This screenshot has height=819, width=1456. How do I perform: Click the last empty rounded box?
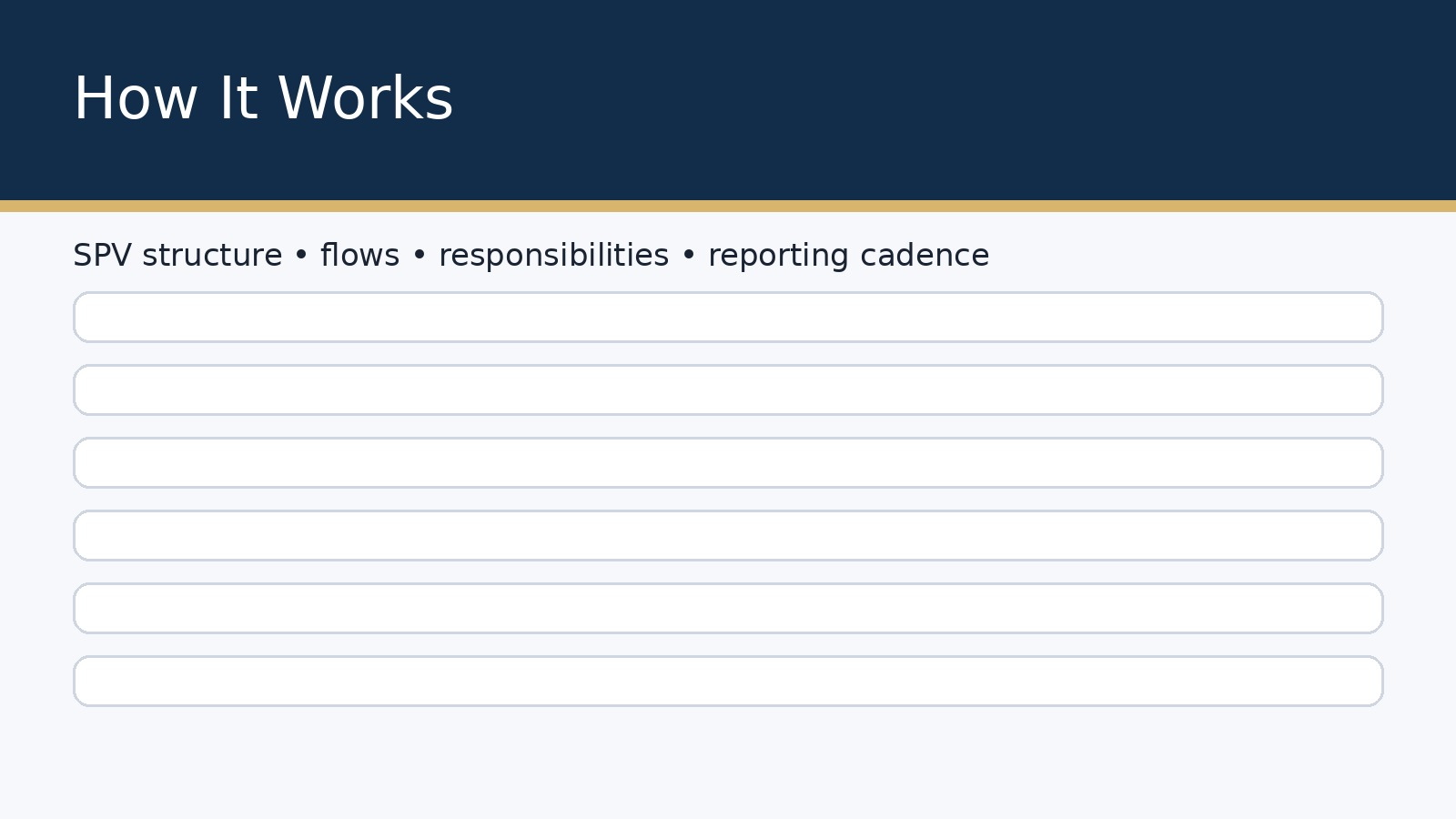(x=728, y=682)
